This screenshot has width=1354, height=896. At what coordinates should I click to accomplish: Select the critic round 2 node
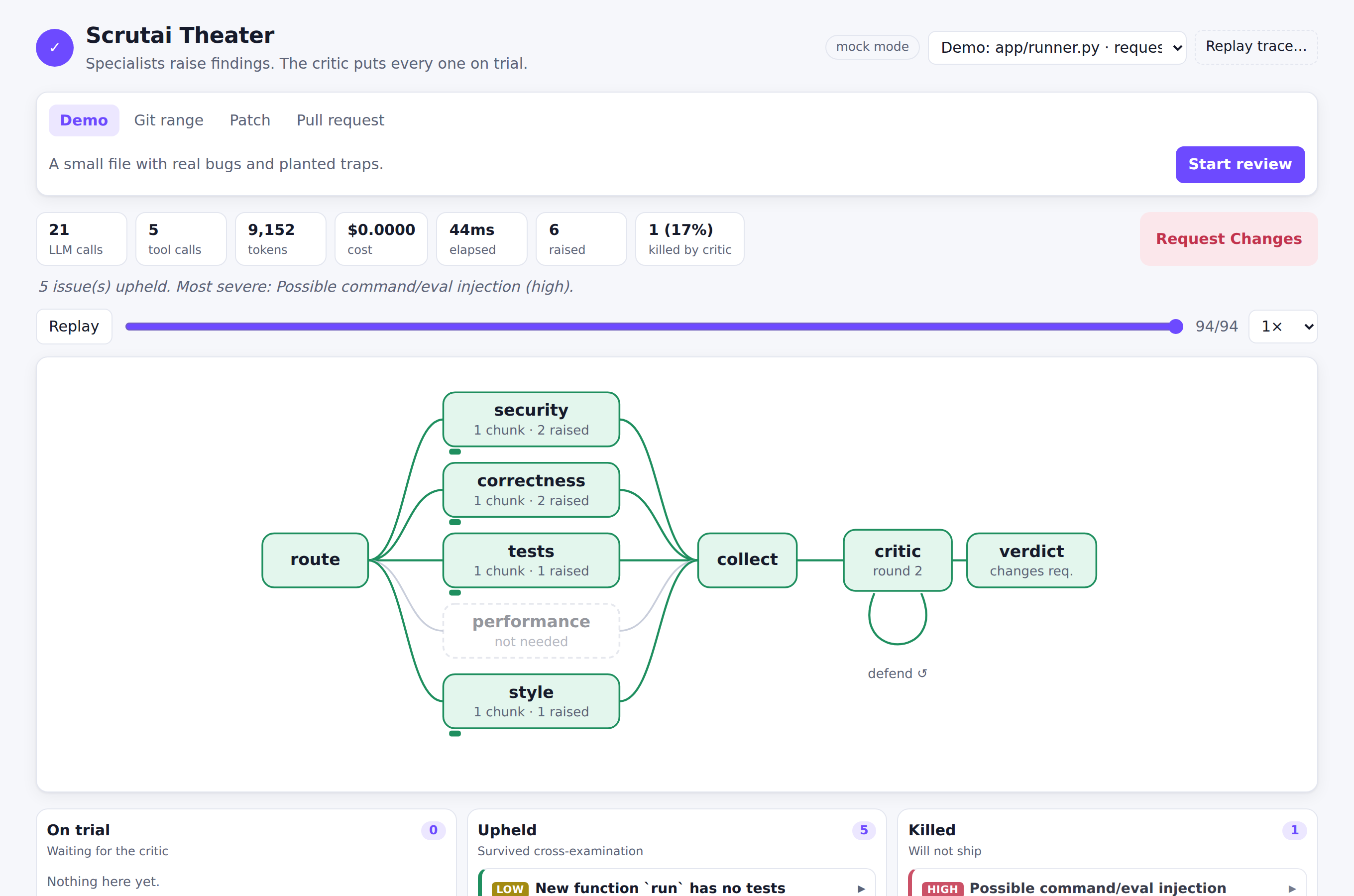coord(897,560)
